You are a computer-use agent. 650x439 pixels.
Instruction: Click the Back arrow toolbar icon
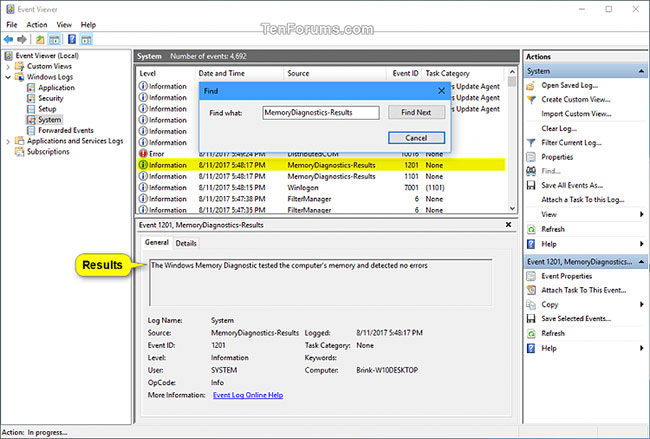8,39
